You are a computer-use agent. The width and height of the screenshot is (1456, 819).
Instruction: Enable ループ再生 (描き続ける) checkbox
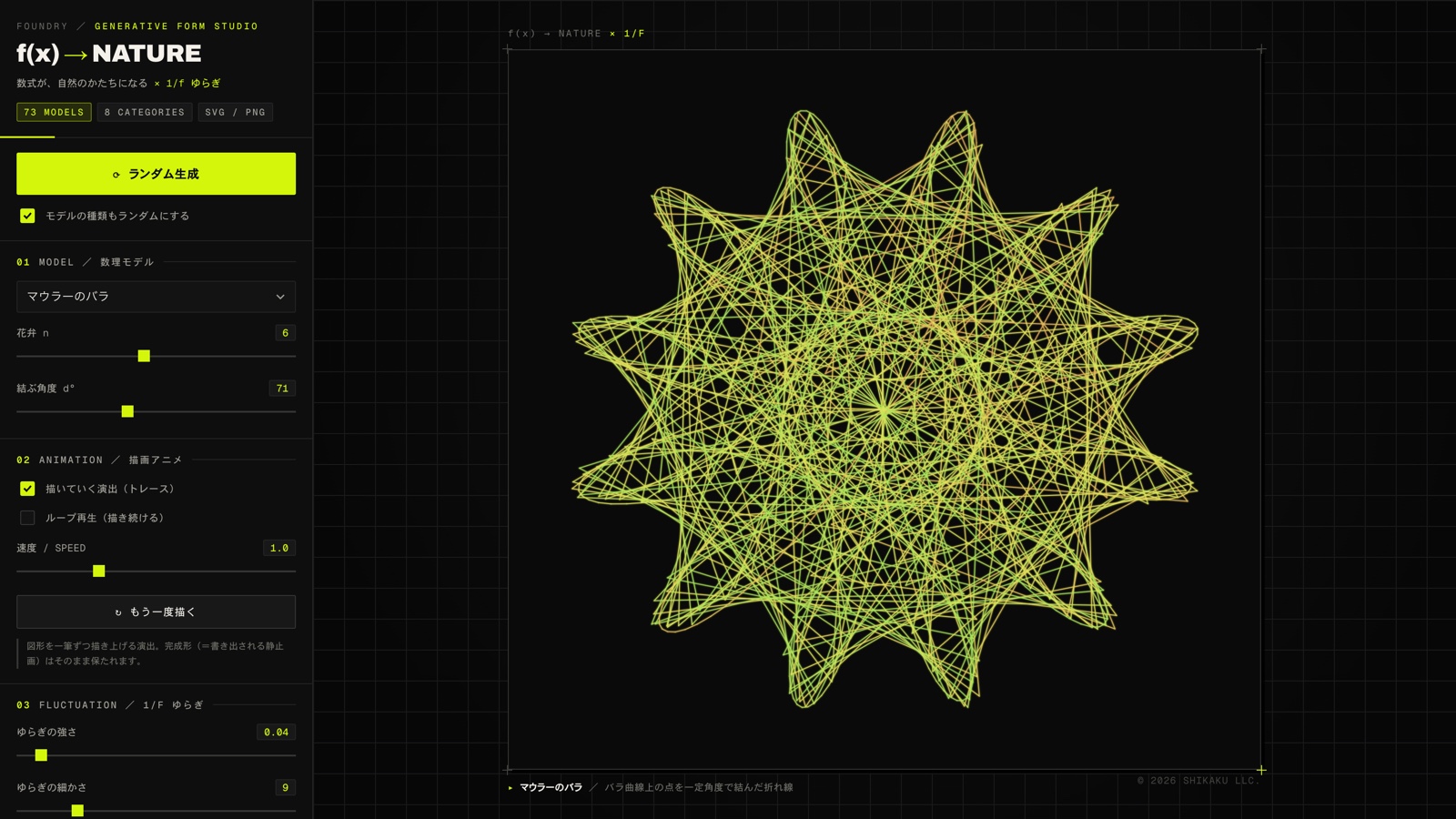27,518
